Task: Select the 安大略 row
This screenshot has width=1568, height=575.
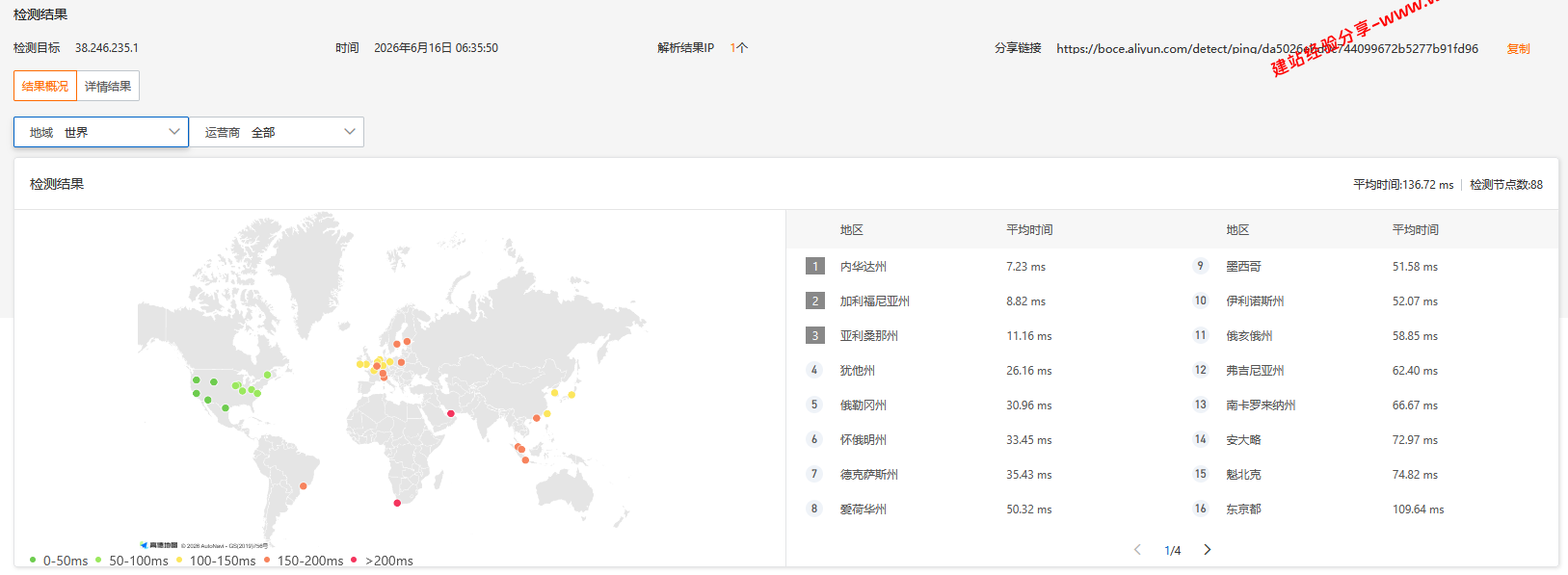Action: point(1365,440)
